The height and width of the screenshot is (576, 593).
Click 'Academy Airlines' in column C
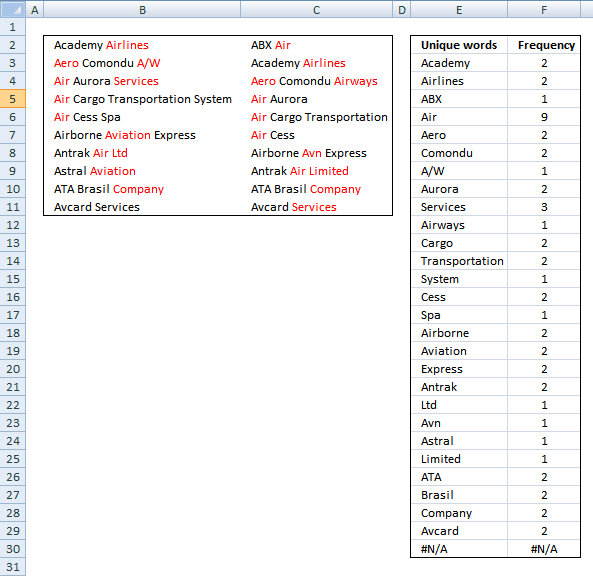click(x=317, y=63)
